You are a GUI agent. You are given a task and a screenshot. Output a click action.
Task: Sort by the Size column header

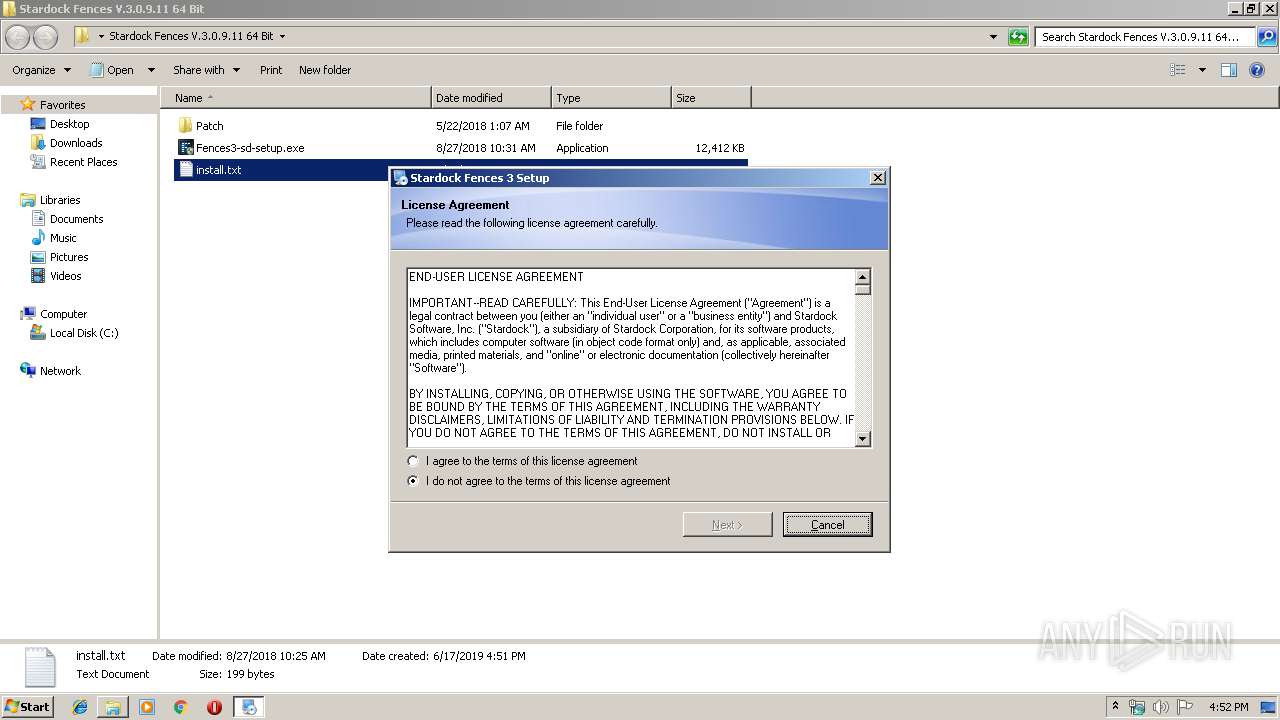[x=711, y=98]
